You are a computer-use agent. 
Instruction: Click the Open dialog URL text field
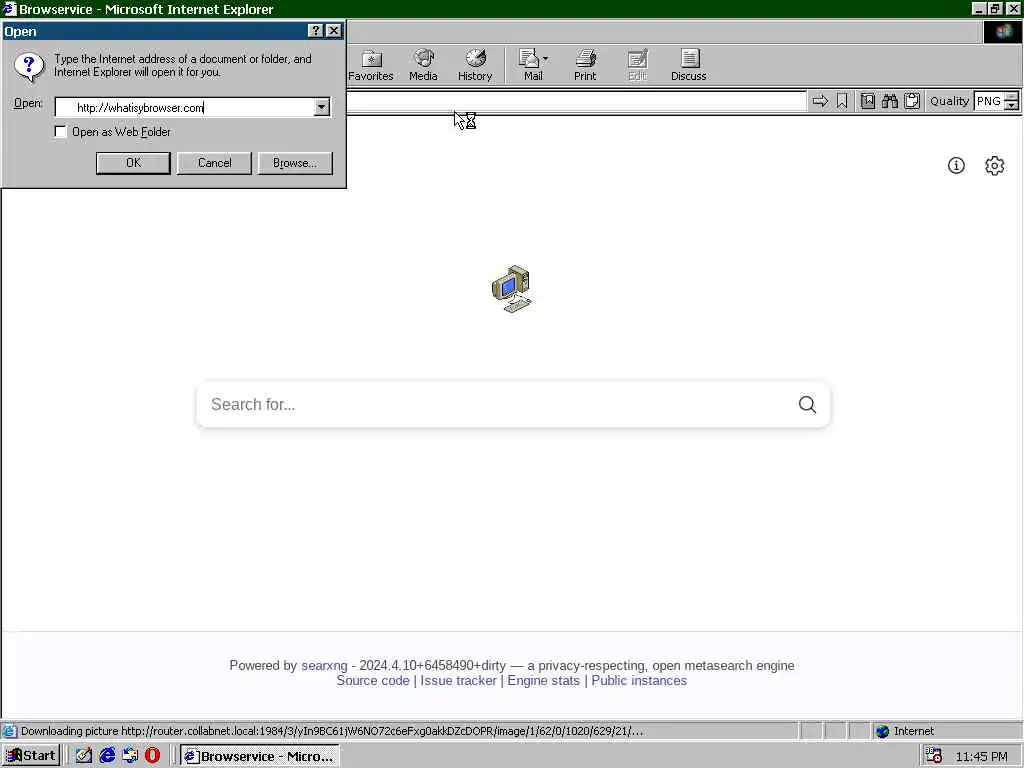185,107
